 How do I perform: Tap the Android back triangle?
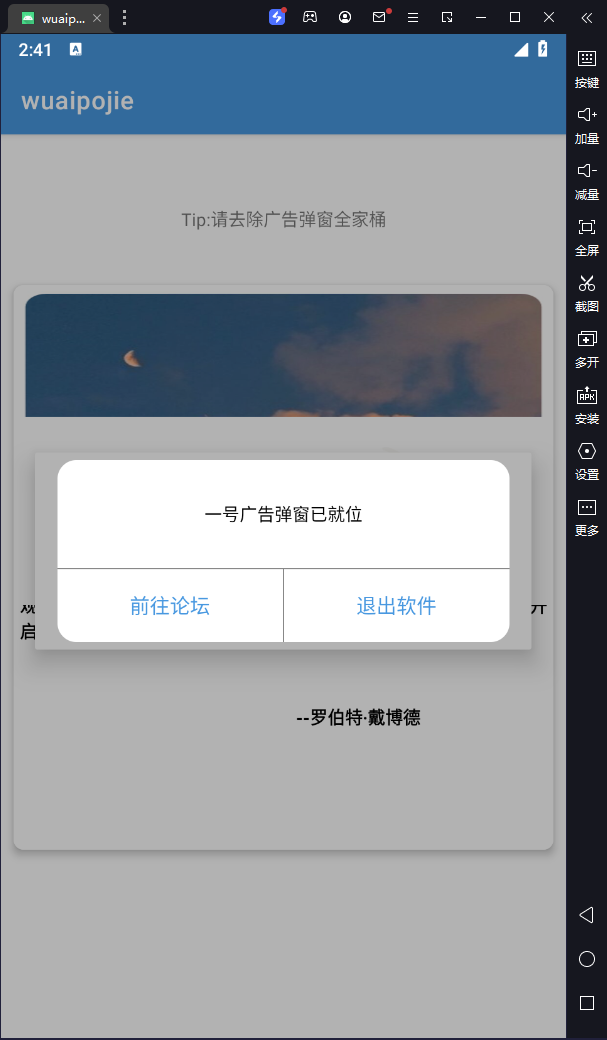[586, 915]
